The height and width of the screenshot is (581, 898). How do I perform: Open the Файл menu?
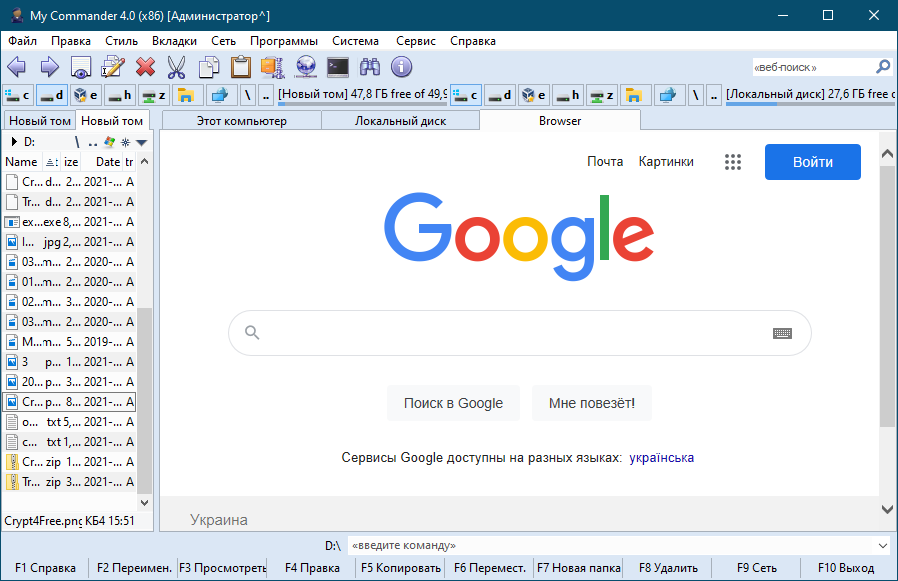pyautogui.click(x=22, y=41)
